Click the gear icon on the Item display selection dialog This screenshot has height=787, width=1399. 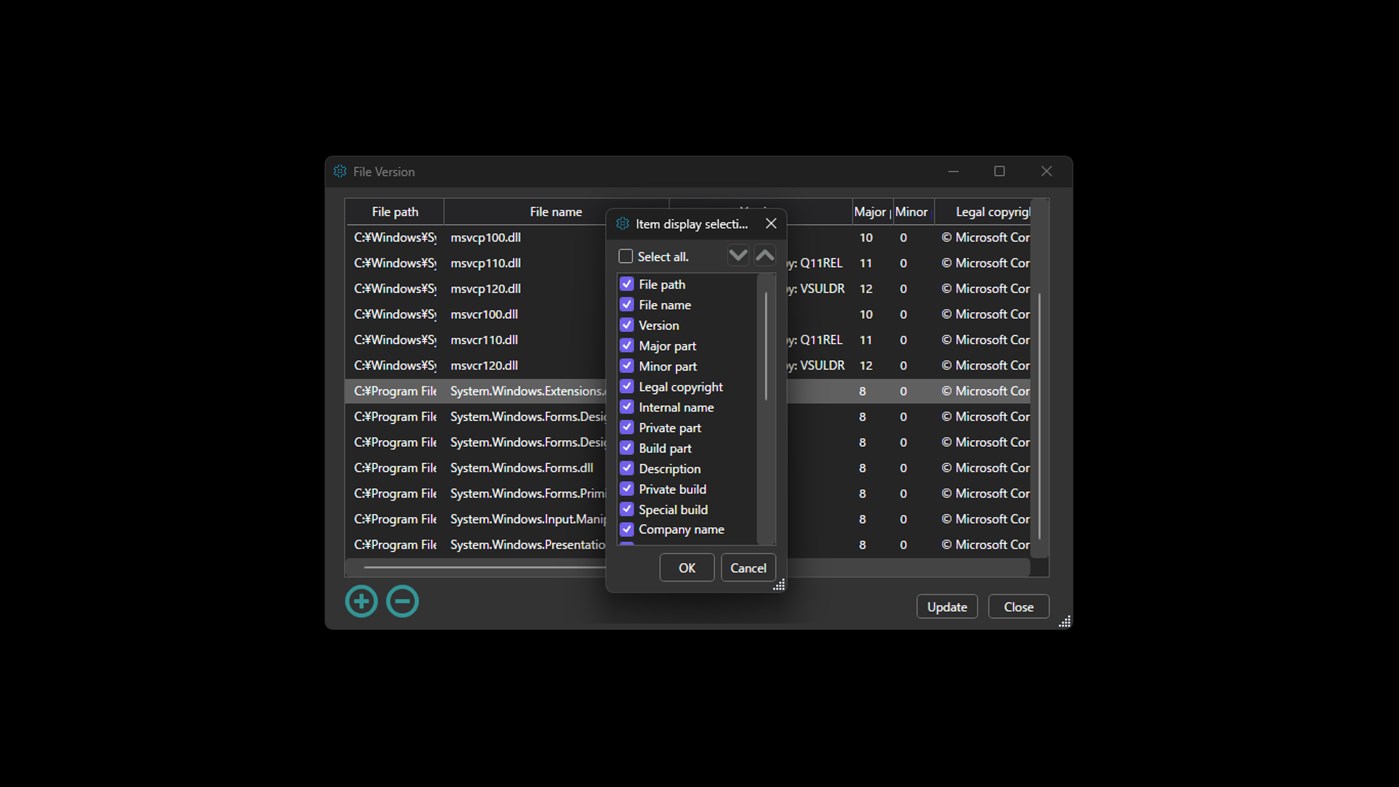pyautogui.click(x=622, y=223)
